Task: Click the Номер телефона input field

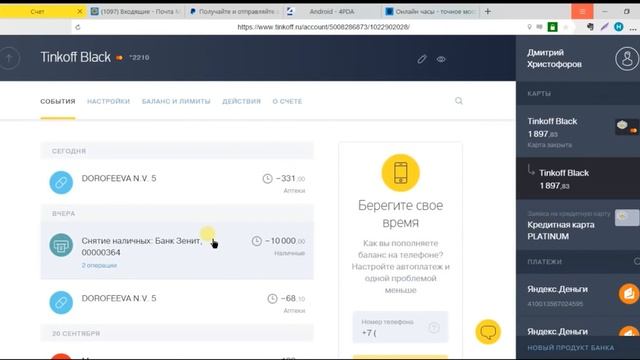Action: click(400, 327)
